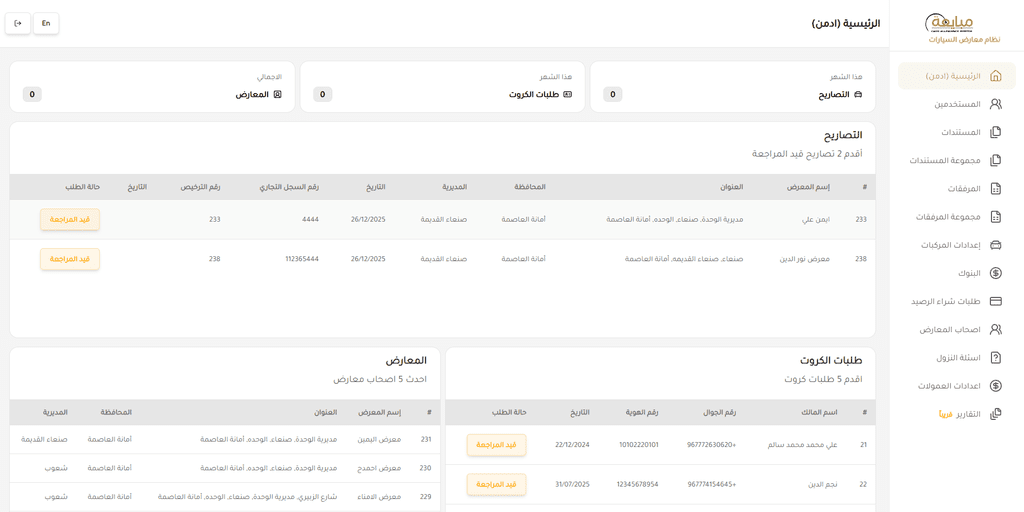Open المرفقات menu item
This screenshot has width=1024, height=512.
pos(964,189)
